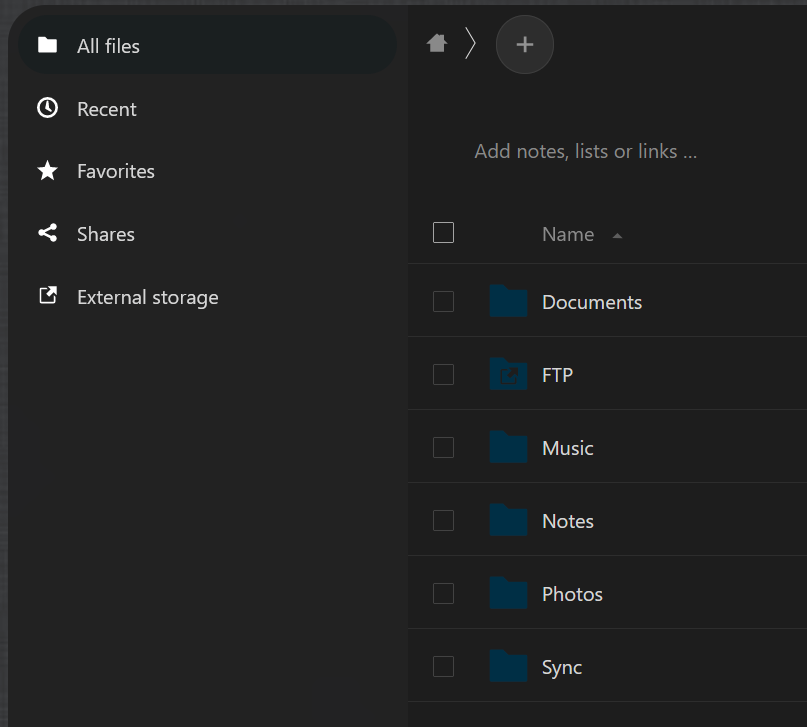Open the new file plus button
Viewport: 807px width, 727px height.
click(x=525, y=44)
